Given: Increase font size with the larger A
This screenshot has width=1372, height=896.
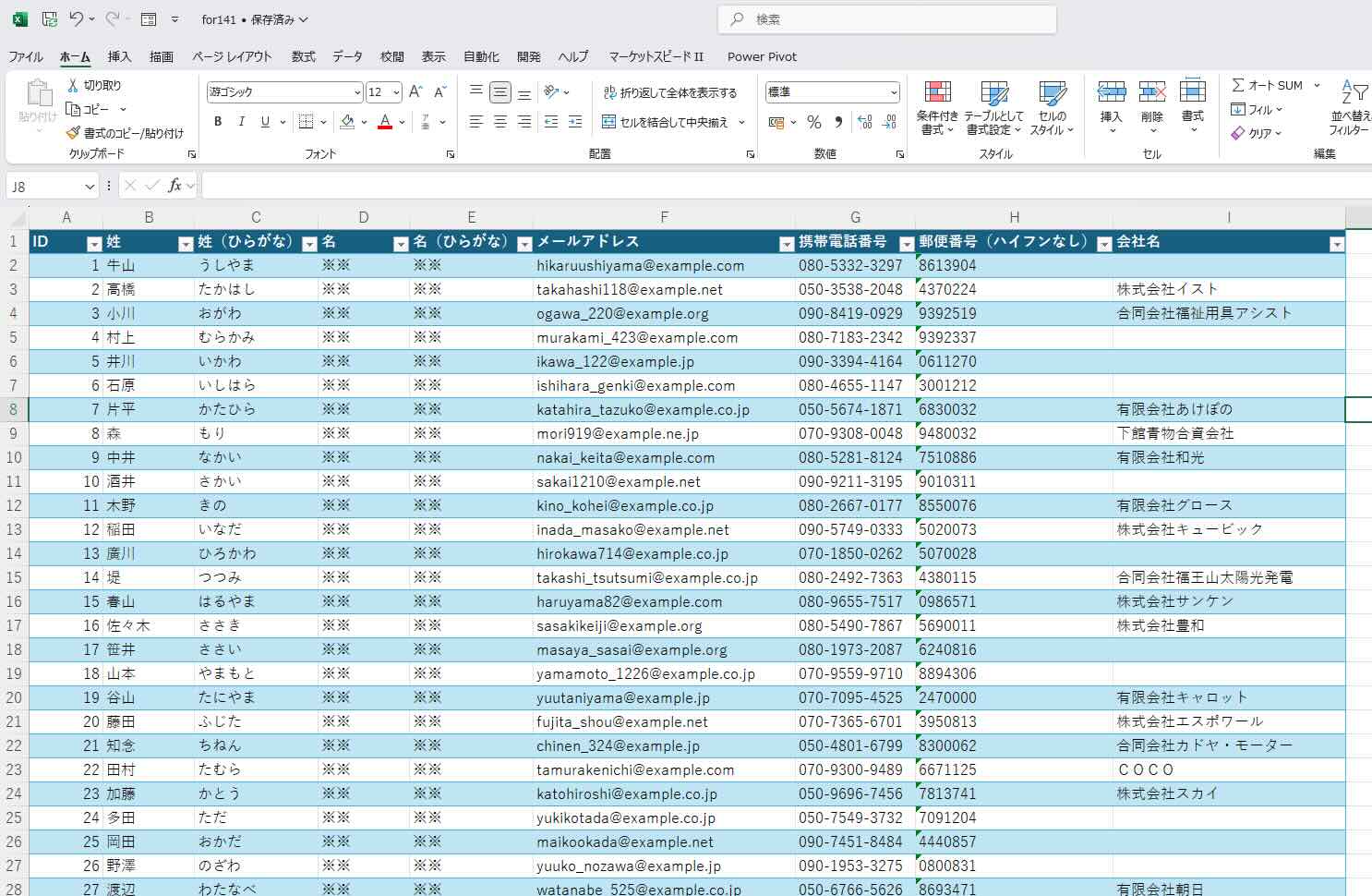Looking at the screenshot, I should (x=415, y=91).
